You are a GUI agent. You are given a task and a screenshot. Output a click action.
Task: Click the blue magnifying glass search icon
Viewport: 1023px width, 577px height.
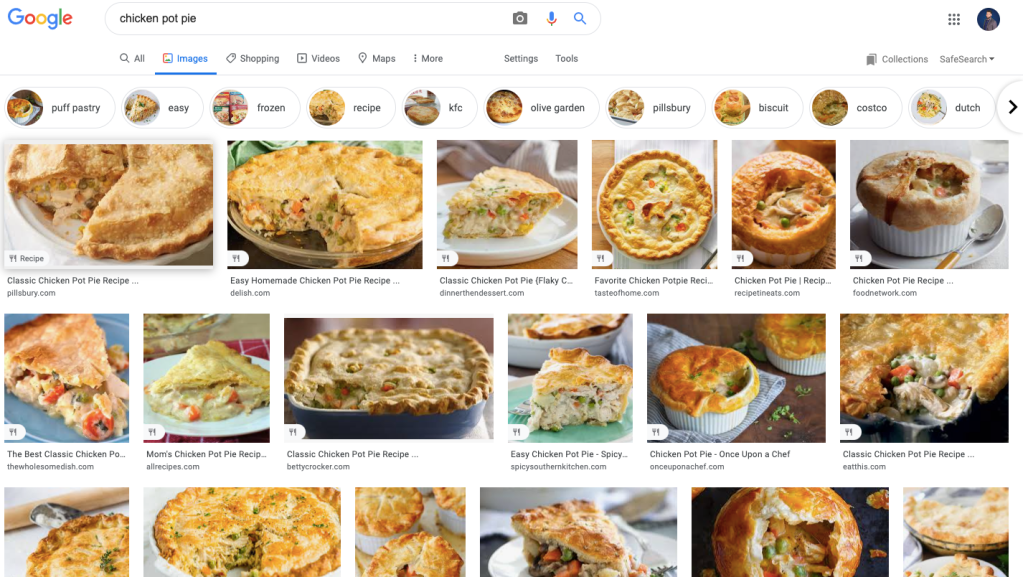[x=580, y=19]
